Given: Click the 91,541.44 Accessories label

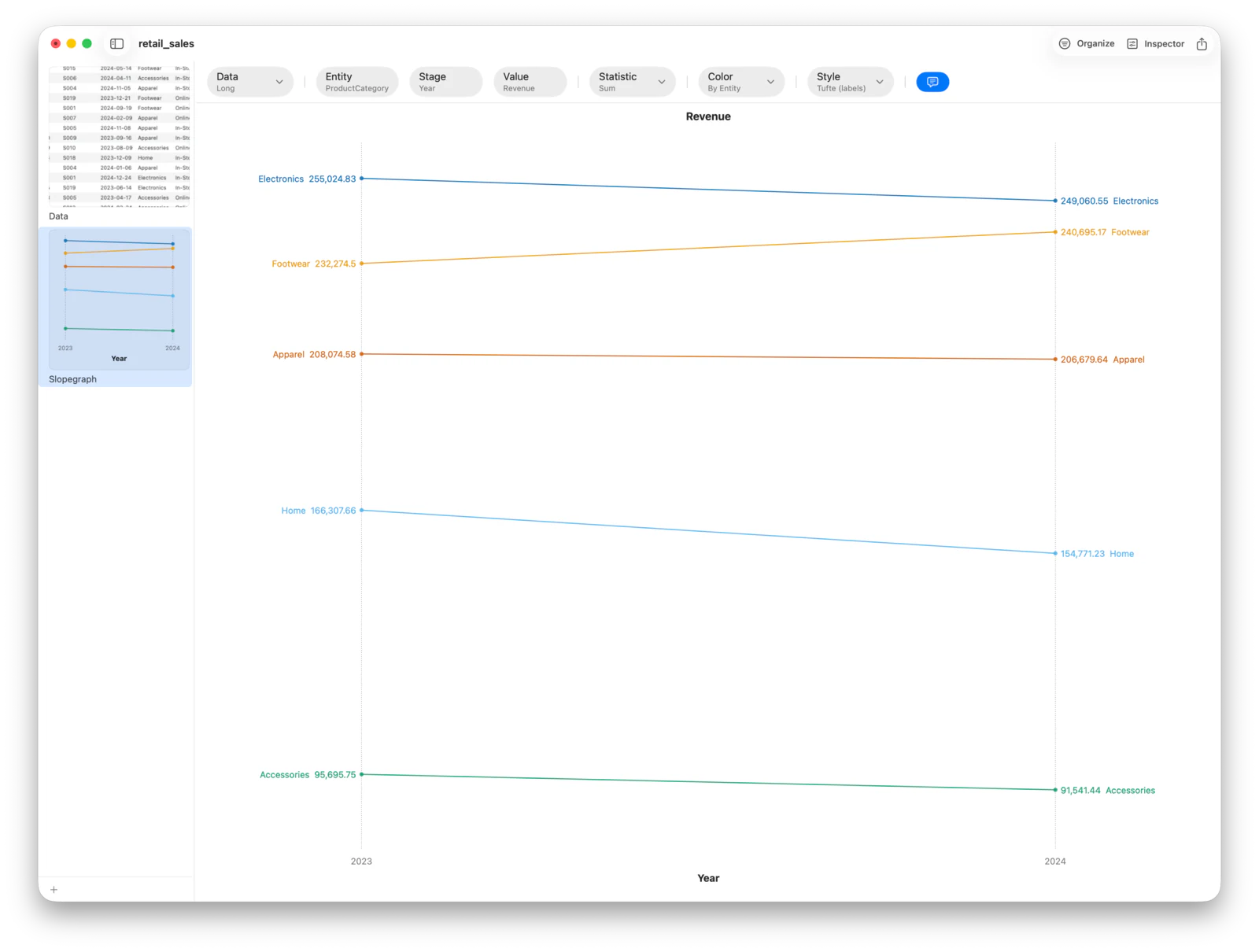Looking at the screenshot, I should (1108, 791).
